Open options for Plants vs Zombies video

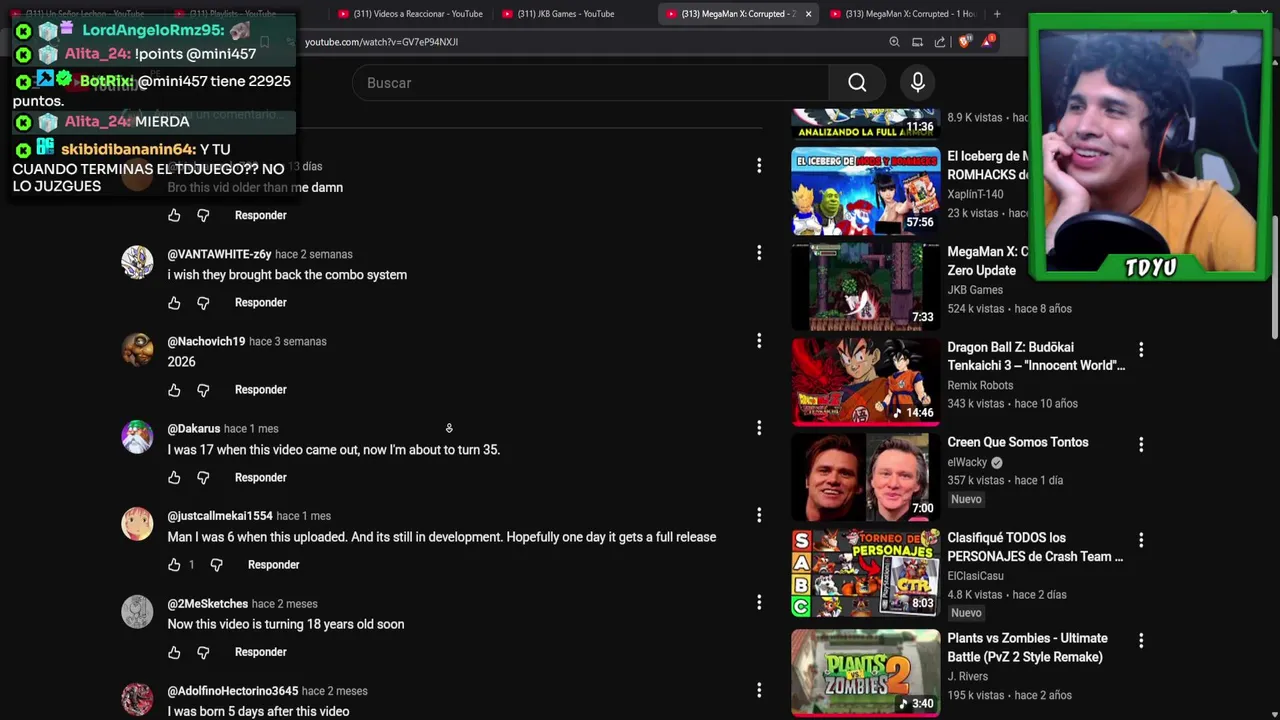click(1141, 640)
